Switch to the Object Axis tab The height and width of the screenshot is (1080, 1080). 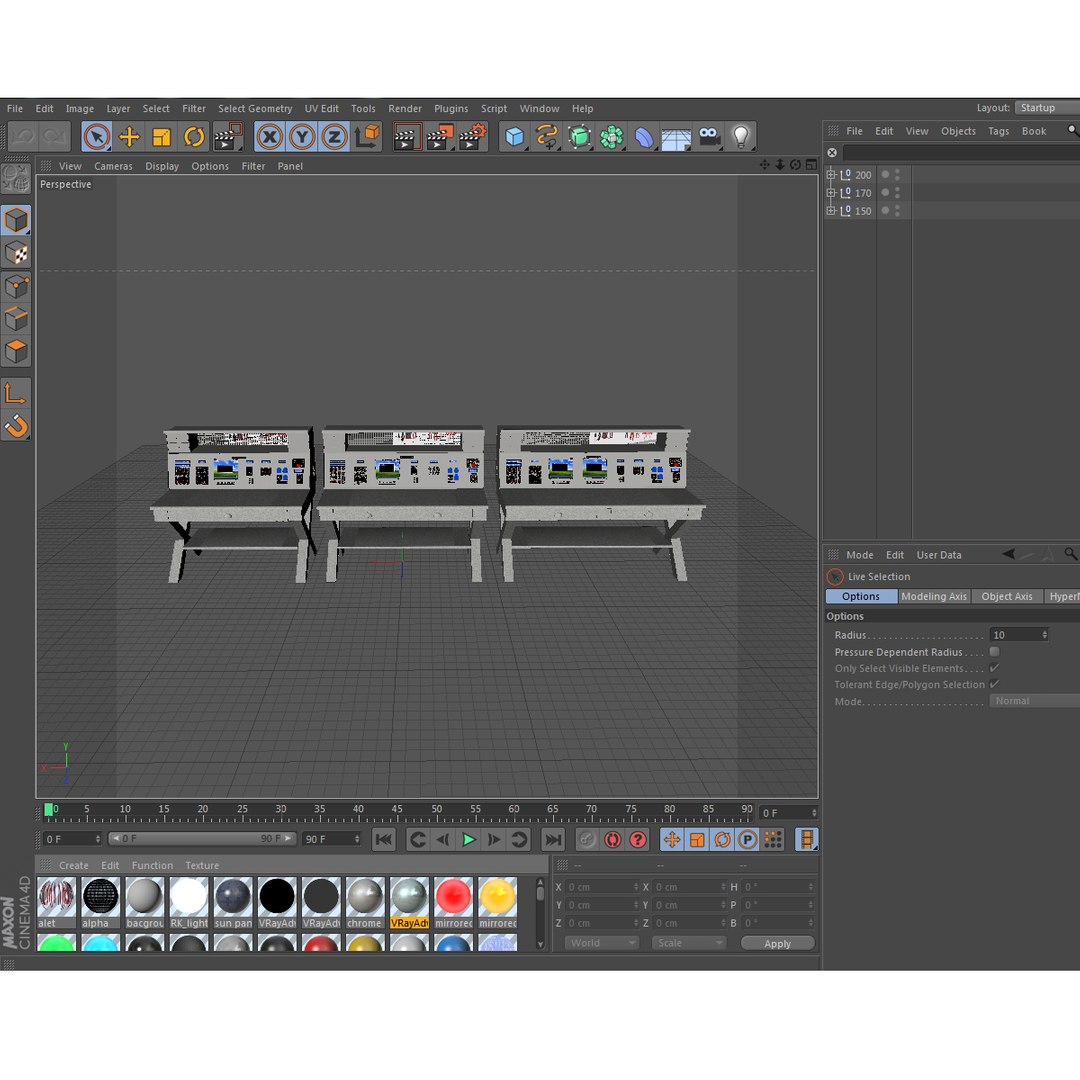1006,596
